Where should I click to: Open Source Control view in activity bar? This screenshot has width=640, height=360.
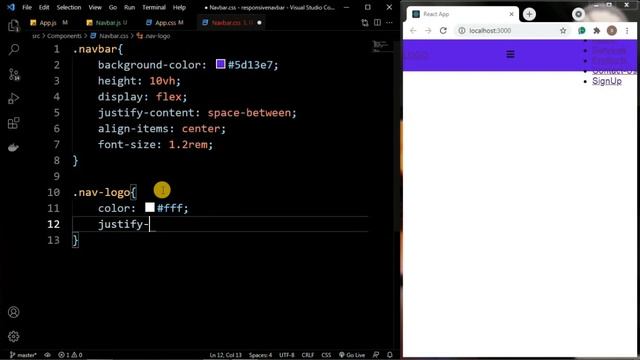coord(13,74)
